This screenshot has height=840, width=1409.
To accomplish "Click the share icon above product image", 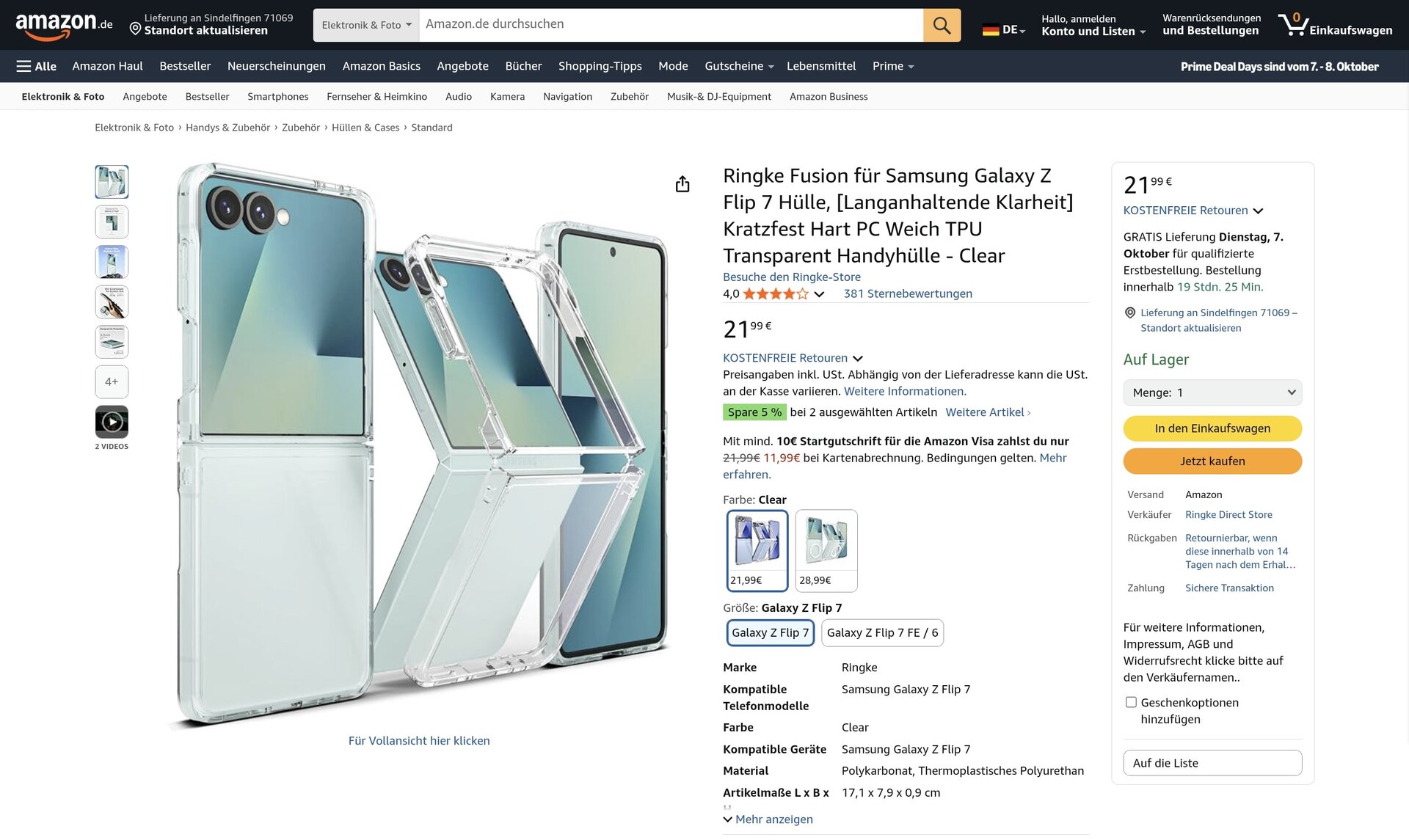I will point(682,184).
